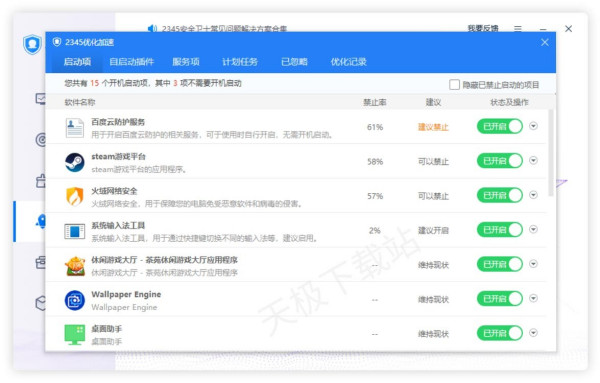Click the green desktop assistant icon

pyautogui.click(x=75, y=335)
